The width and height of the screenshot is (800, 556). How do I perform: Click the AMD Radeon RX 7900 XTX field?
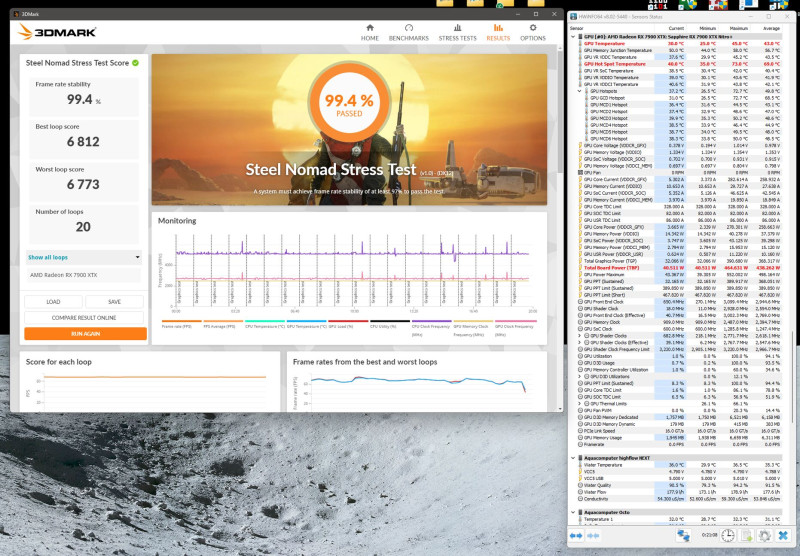pyautogui.click(x=84, y=275)
